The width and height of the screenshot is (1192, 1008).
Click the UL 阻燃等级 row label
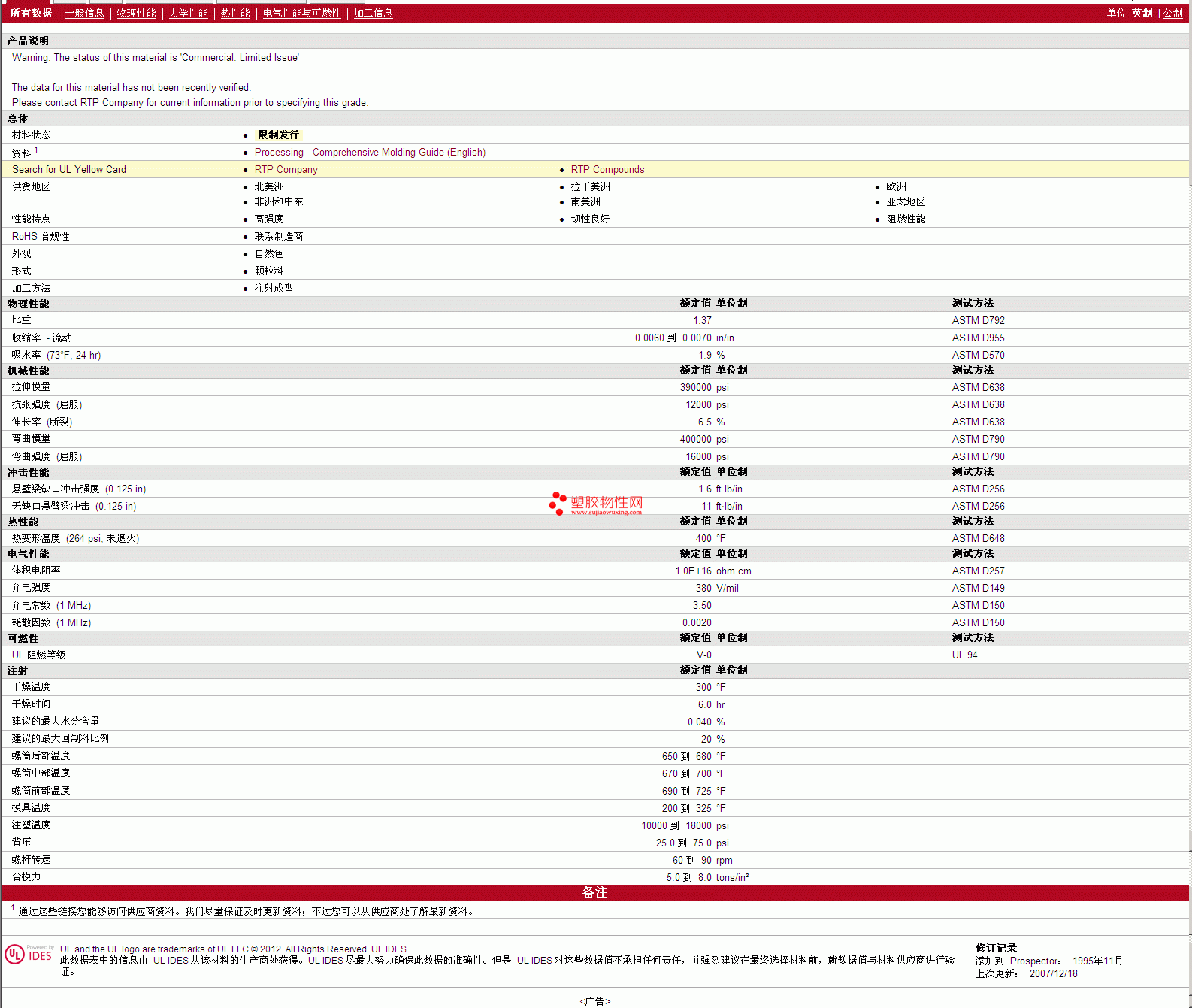[38, 655]
